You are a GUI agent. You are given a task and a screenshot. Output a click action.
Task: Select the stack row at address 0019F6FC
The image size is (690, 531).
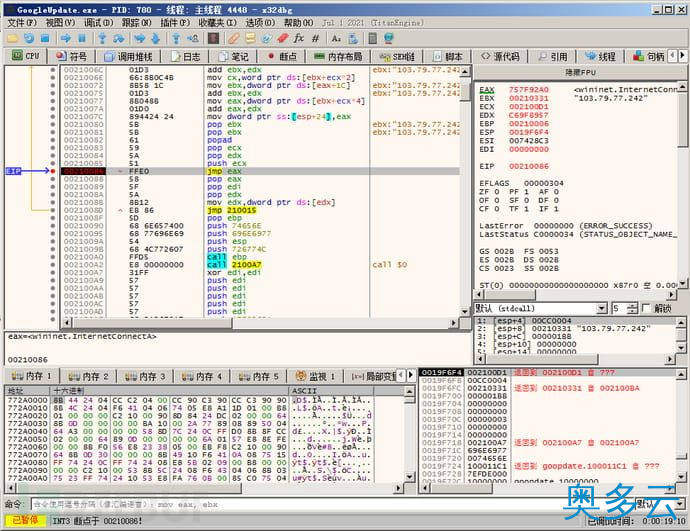pyautogui.click(x=547, y=388)
